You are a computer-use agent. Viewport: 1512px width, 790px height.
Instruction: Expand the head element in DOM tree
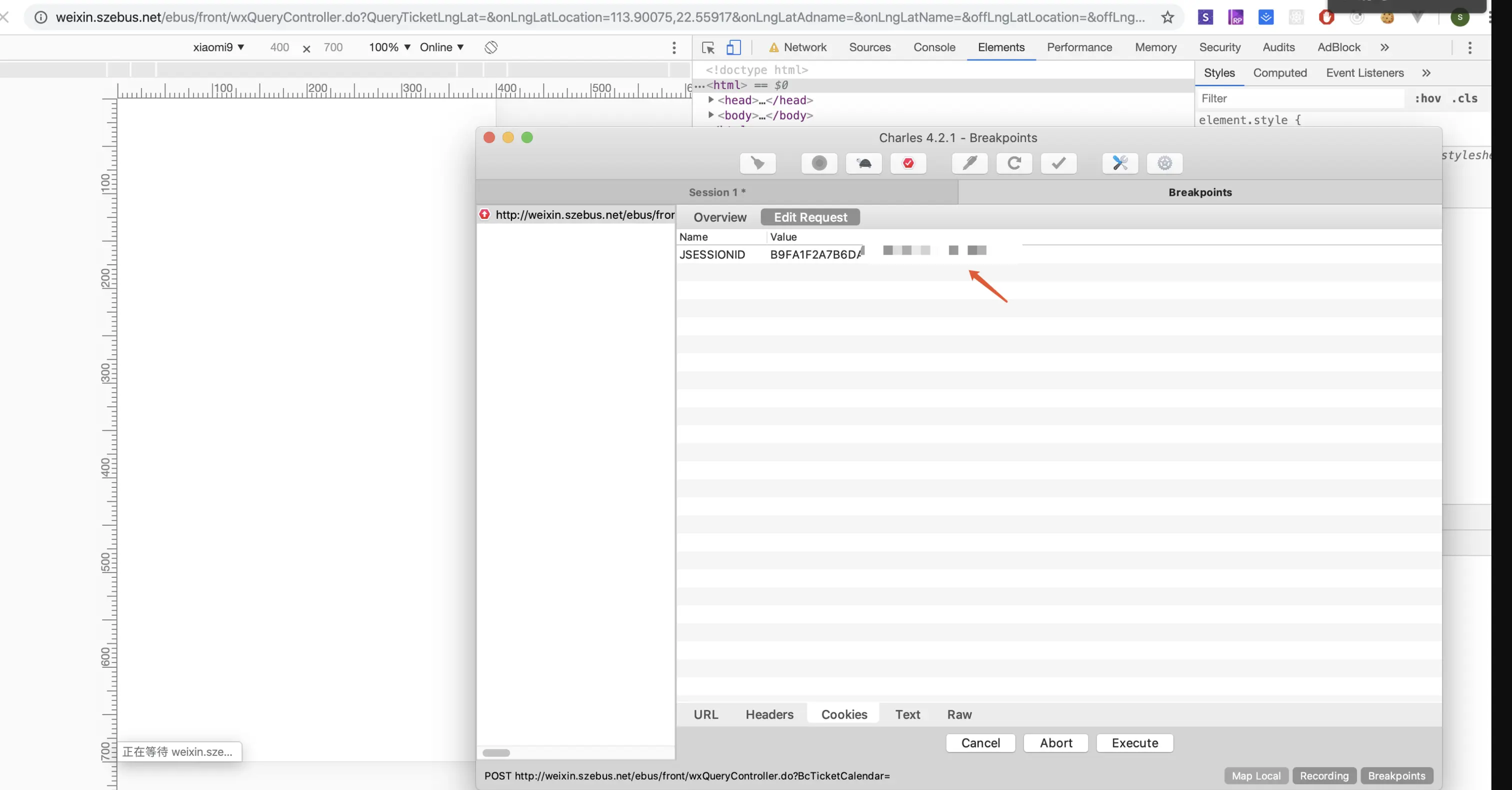coord(711,100)
